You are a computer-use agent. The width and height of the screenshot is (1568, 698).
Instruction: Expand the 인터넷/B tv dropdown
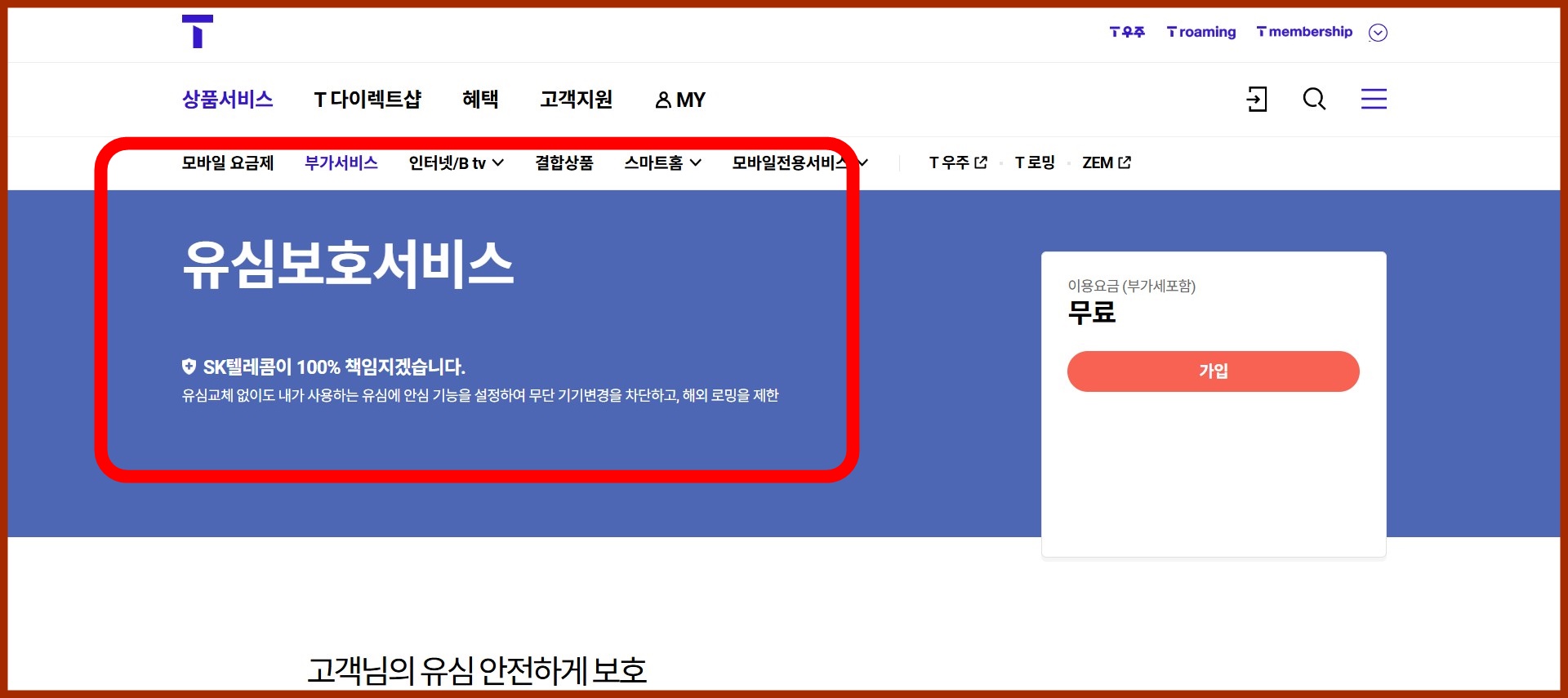[457, 162]
